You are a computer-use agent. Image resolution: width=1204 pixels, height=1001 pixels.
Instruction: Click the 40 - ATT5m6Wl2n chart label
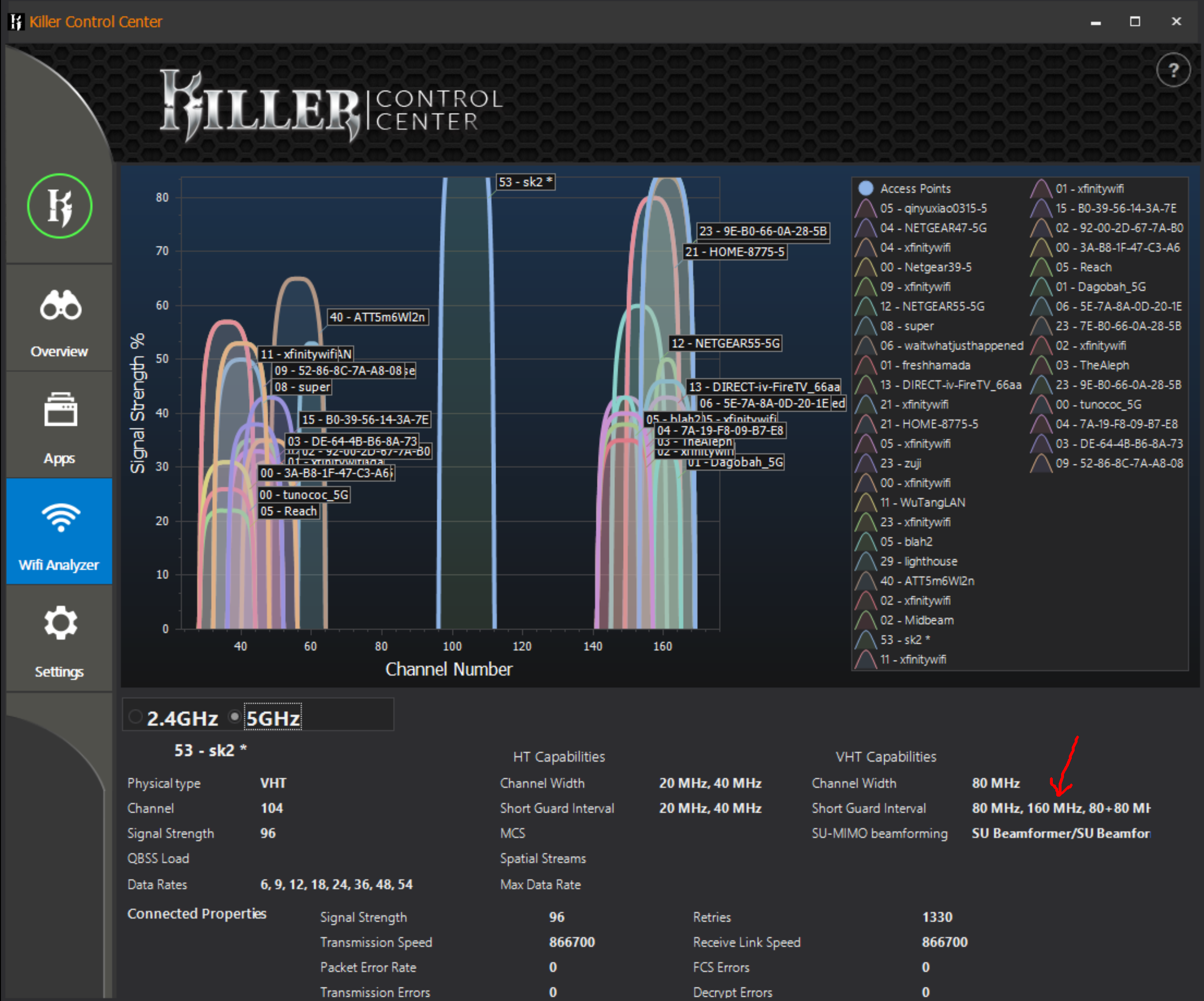tap(378, 317)
